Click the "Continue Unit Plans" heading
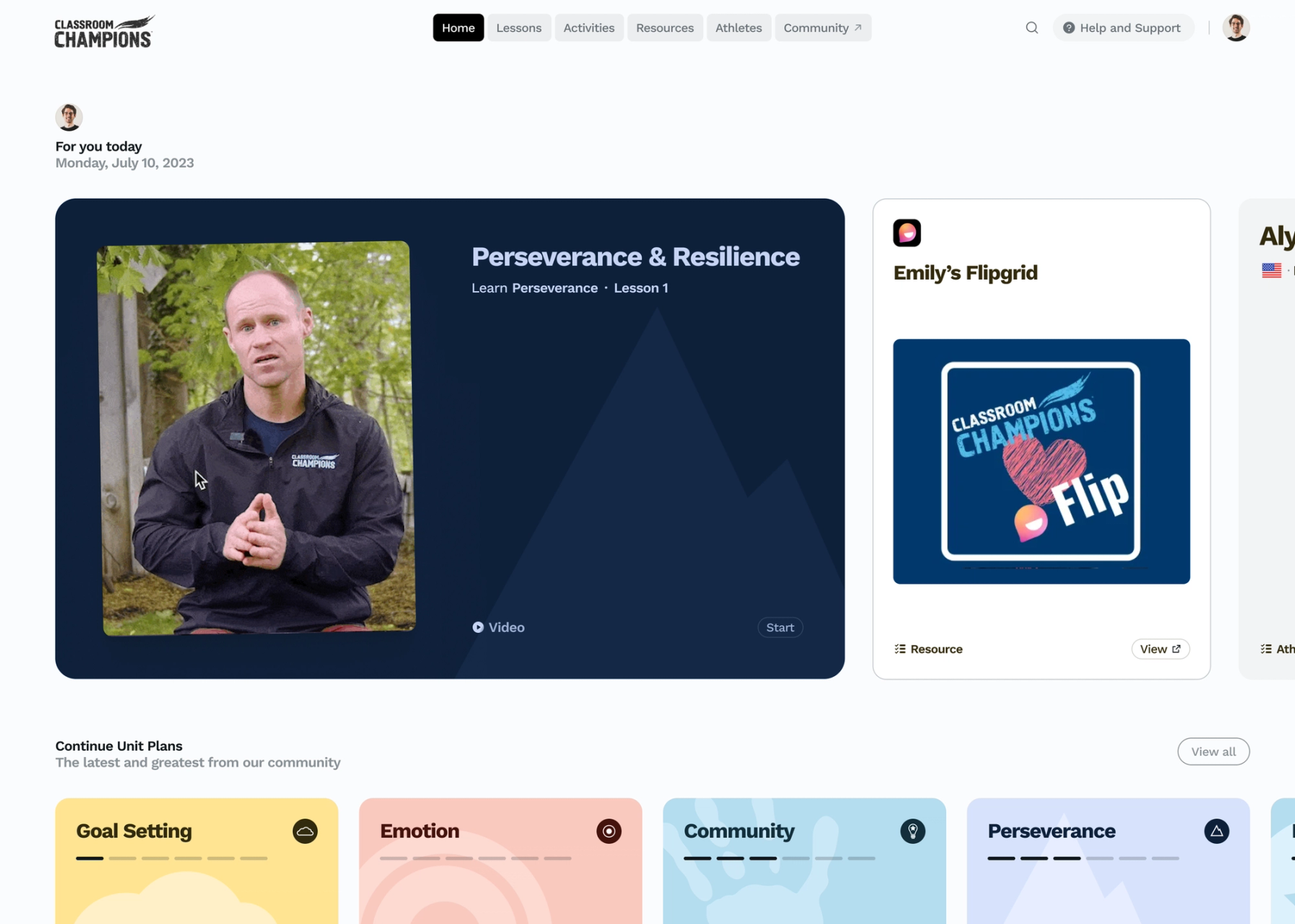The image size is (1295, 924). coord(119,746)
